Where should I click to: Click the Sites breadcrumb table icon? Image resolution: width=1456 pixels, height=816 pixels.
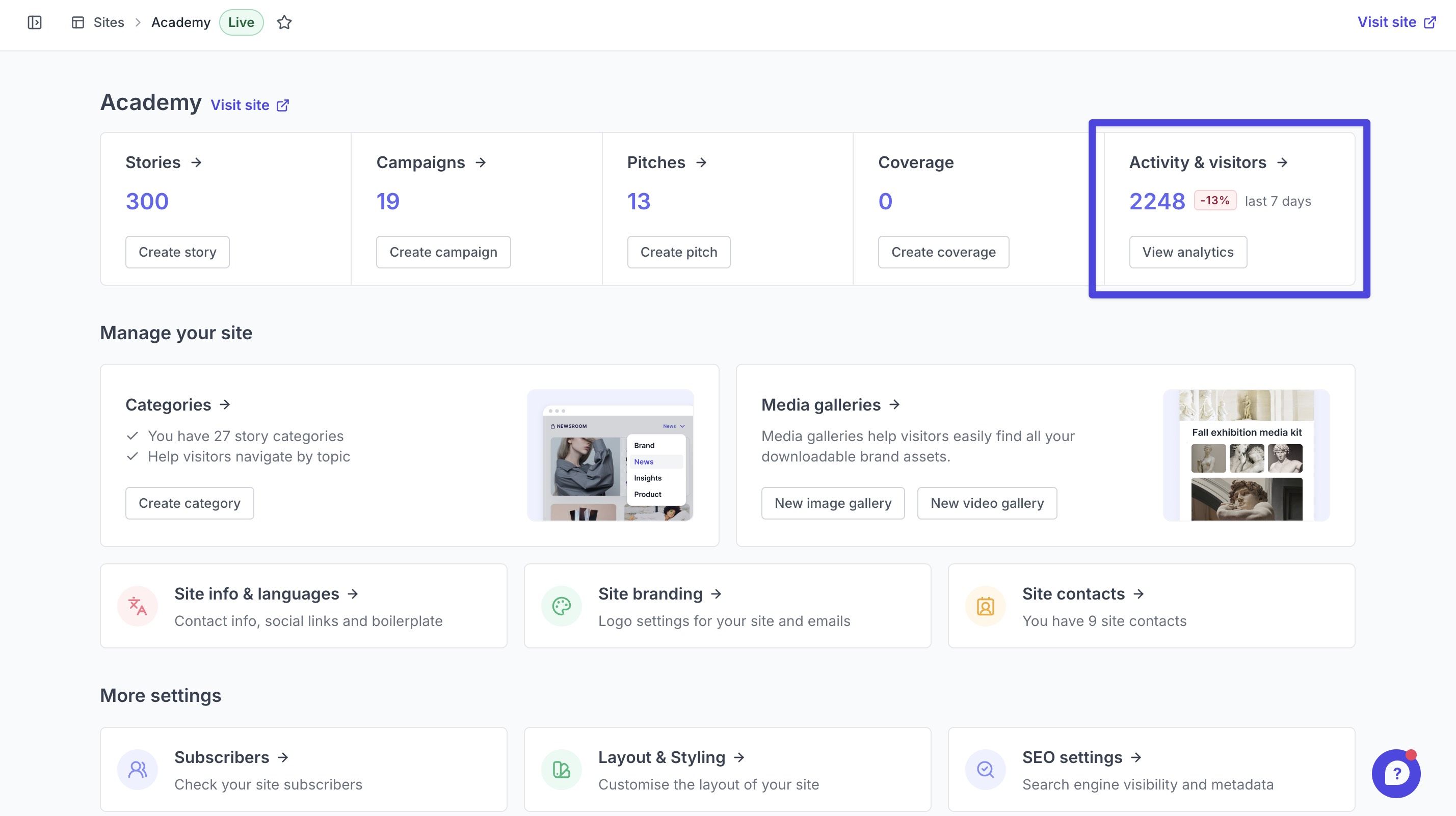point(78,22)
